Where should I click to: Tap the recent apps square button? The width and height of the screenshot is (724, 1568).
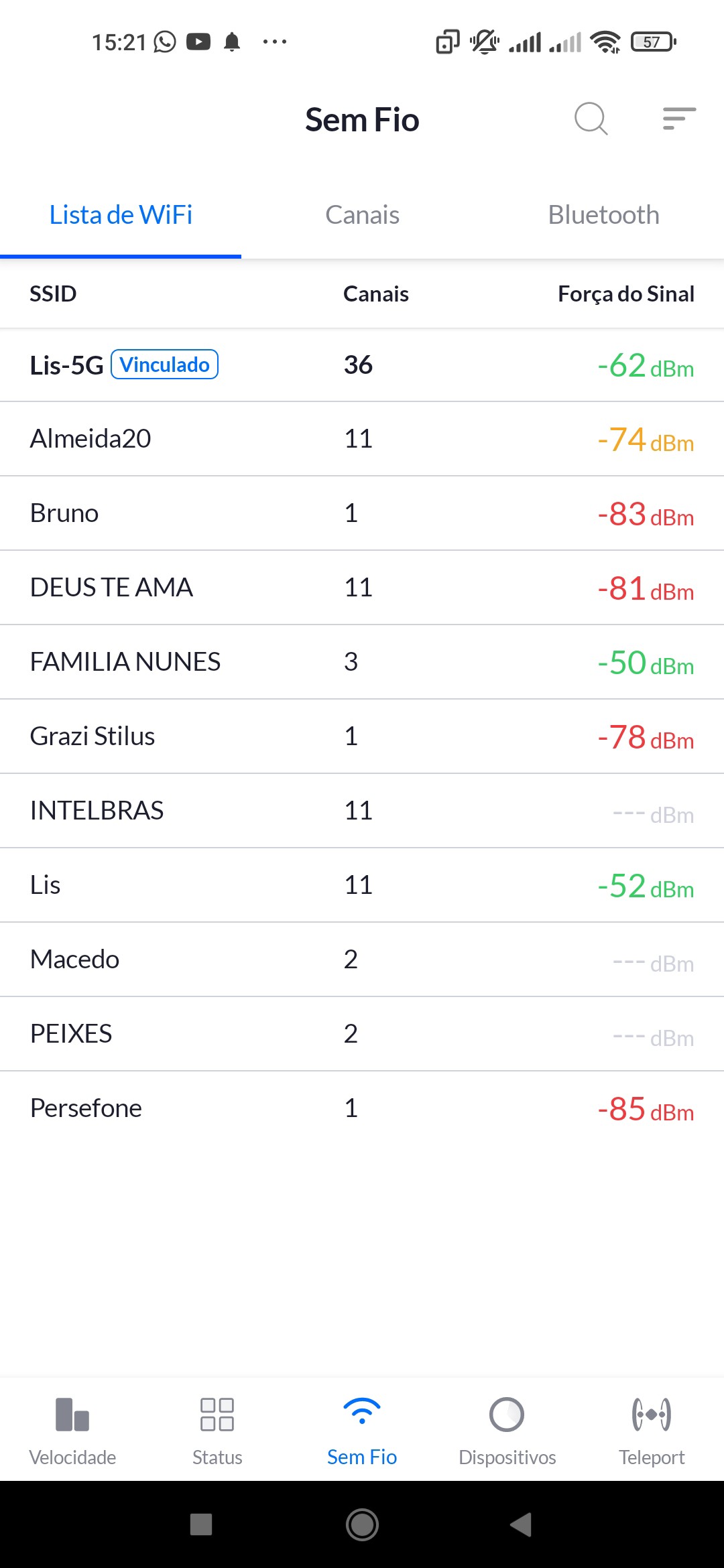[x=201, y=1524]
